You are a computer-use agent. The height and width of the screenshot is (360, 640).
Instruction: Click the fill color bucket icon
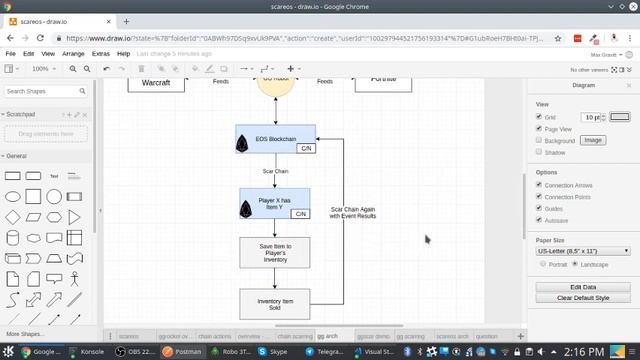[195, 69]
